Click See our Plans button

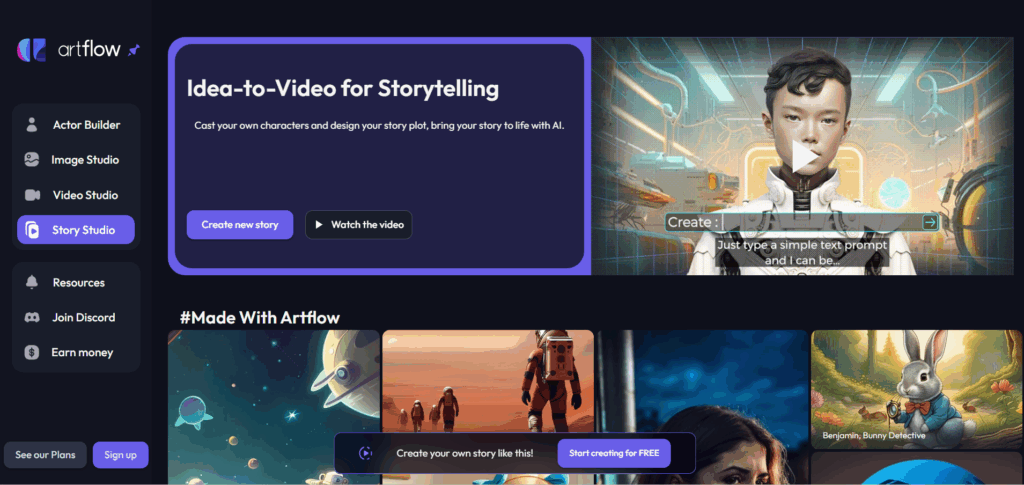(x=45, y=455)
